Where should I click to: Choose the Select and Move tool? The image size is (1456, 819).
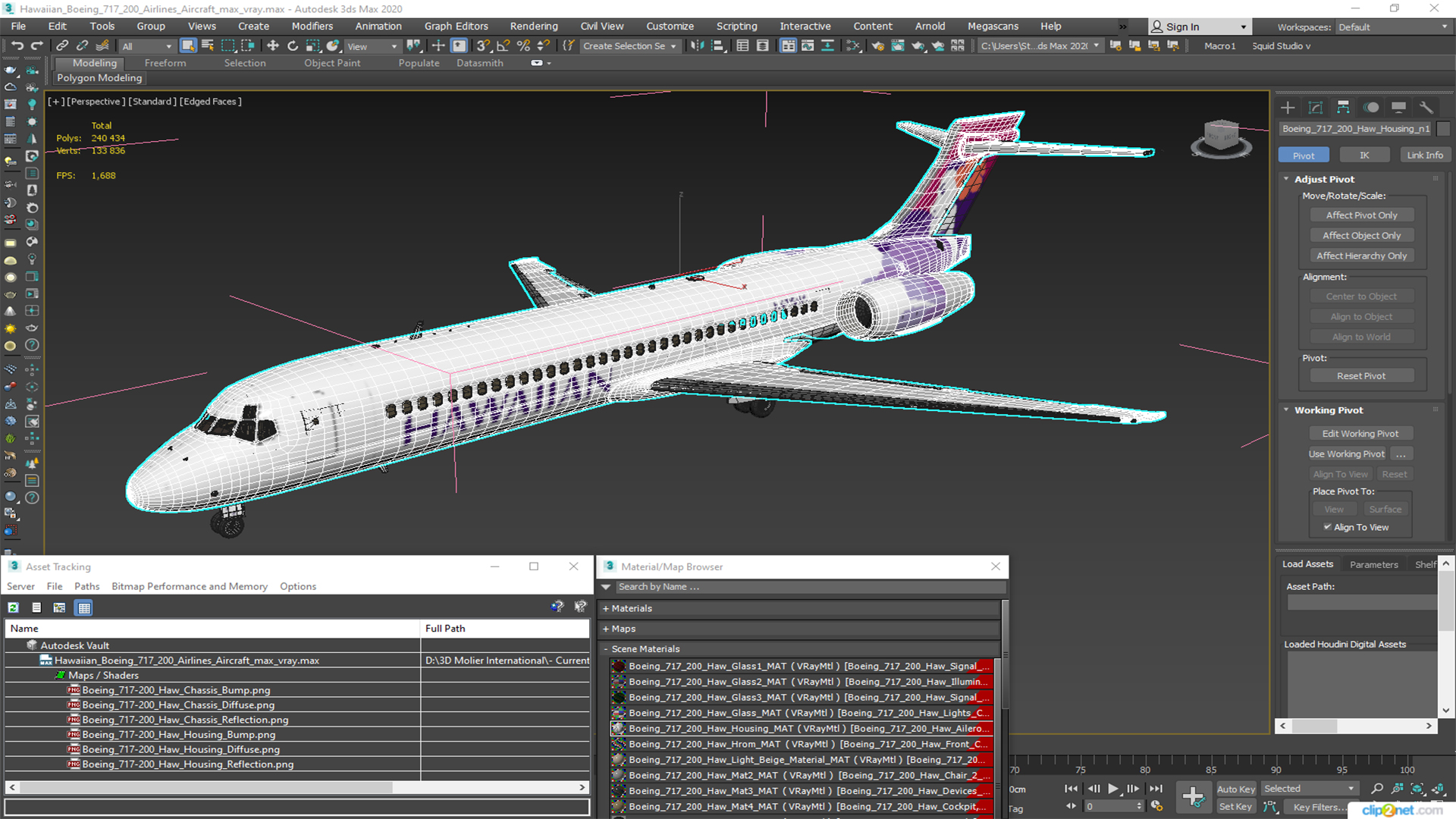273,46
